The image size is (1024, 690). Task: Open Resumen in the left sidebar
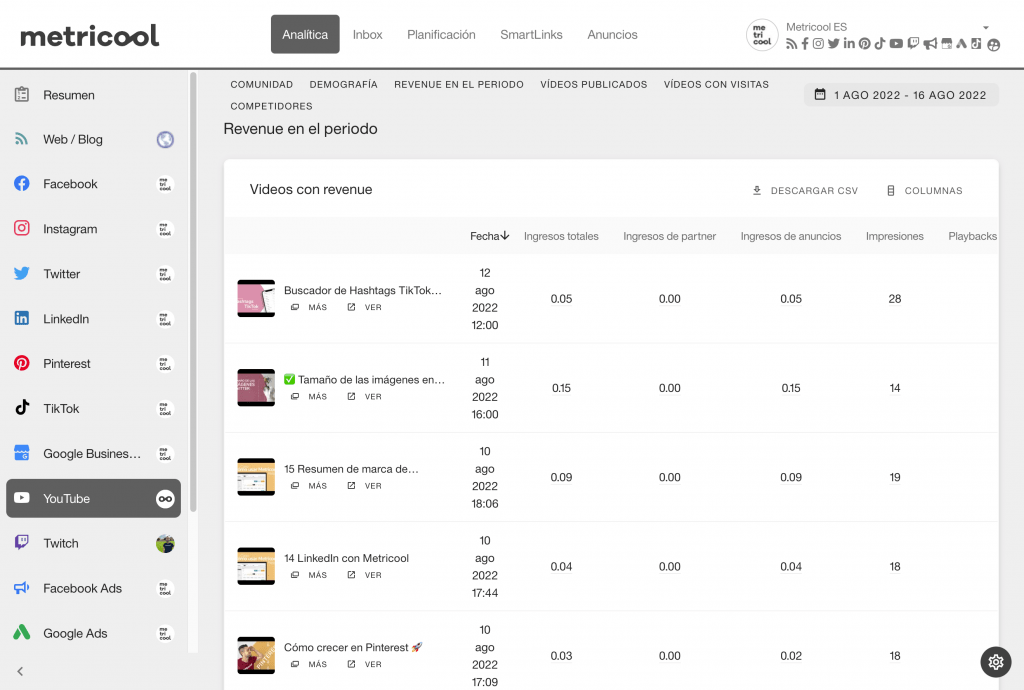(x=93, y=95)
